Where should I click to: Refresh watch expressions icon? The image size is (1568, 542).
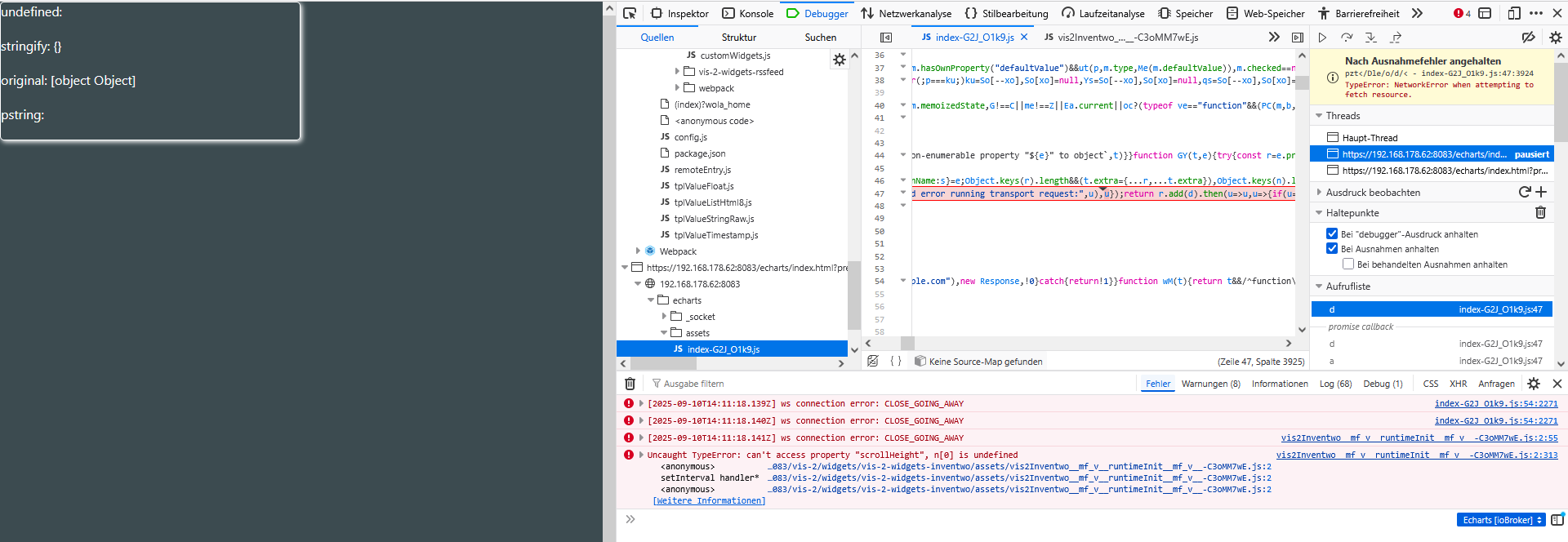(1524, 192)
